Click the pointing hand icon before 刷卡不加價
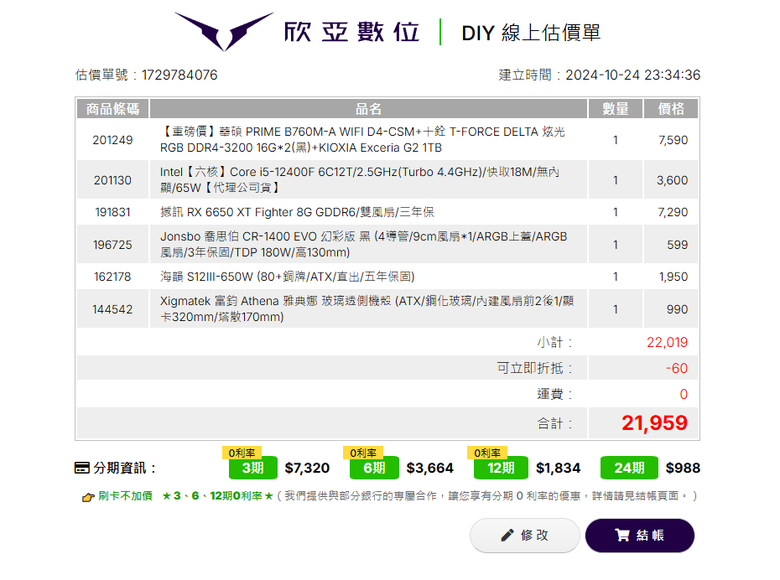Viewport: 780px width, 580px height. click(x=88, y=497)
